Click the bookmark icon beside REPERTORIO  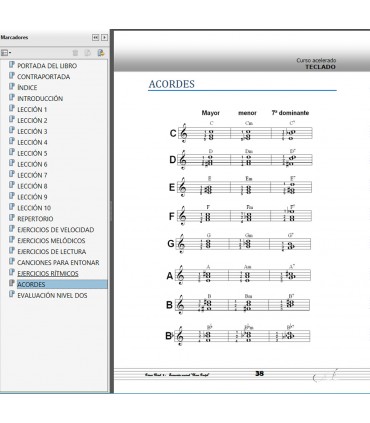point(12,218)
